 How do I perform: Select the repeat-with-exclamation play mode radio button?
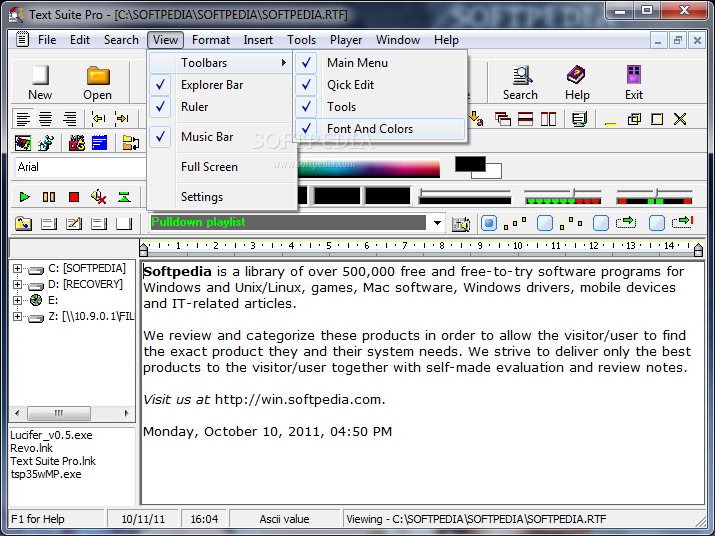click(657, 224)
